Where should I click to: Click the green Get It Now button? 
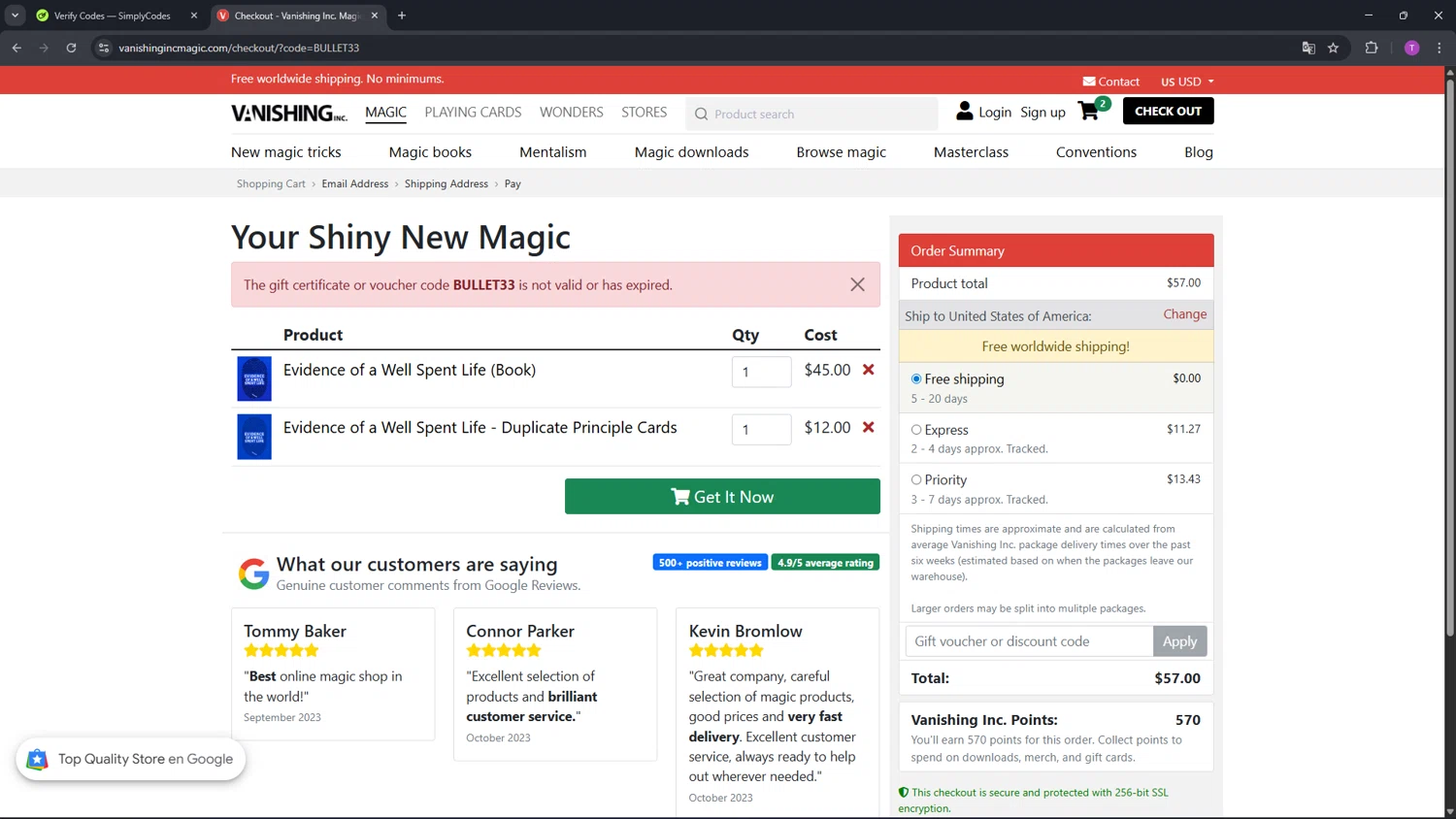click(722, 497)
